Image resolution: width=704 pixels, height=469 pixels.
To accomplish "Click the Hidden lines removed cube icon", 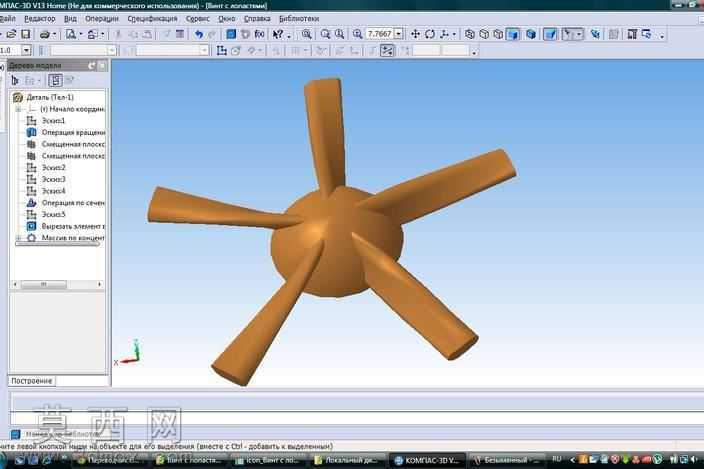I will (484, 34).
